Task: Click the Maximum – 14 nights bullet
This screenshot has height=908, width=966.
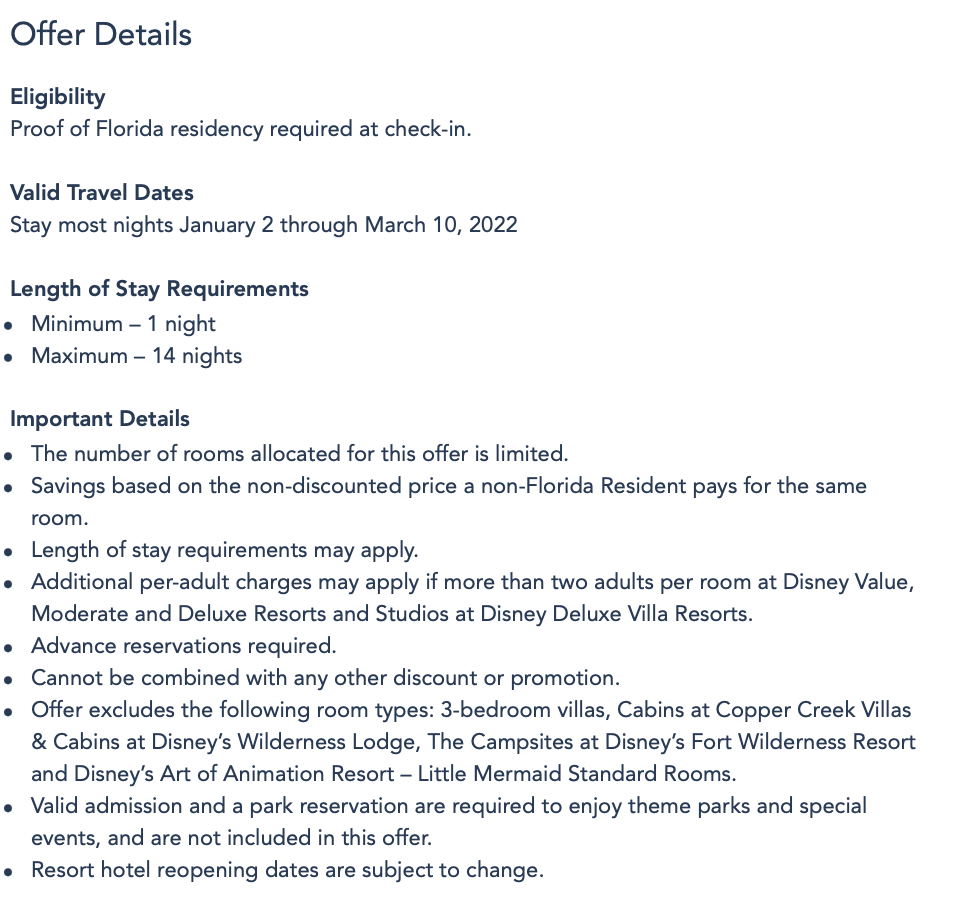Action: [x=136, y=356]
